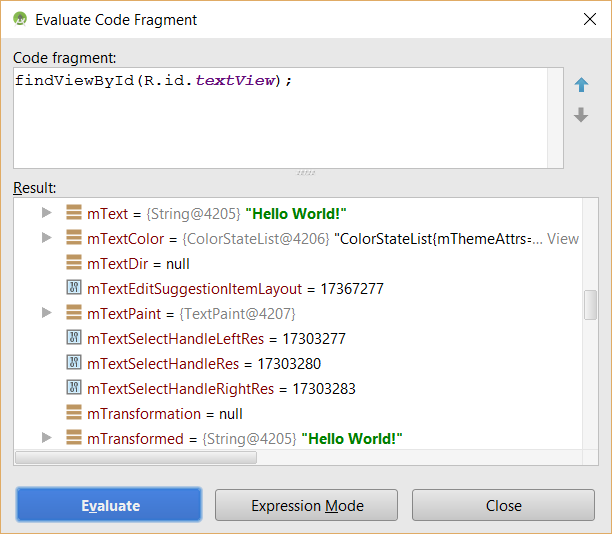Click inside the Code fragment editor
This screenshot has height=534, width=612.
coord(280,118)
